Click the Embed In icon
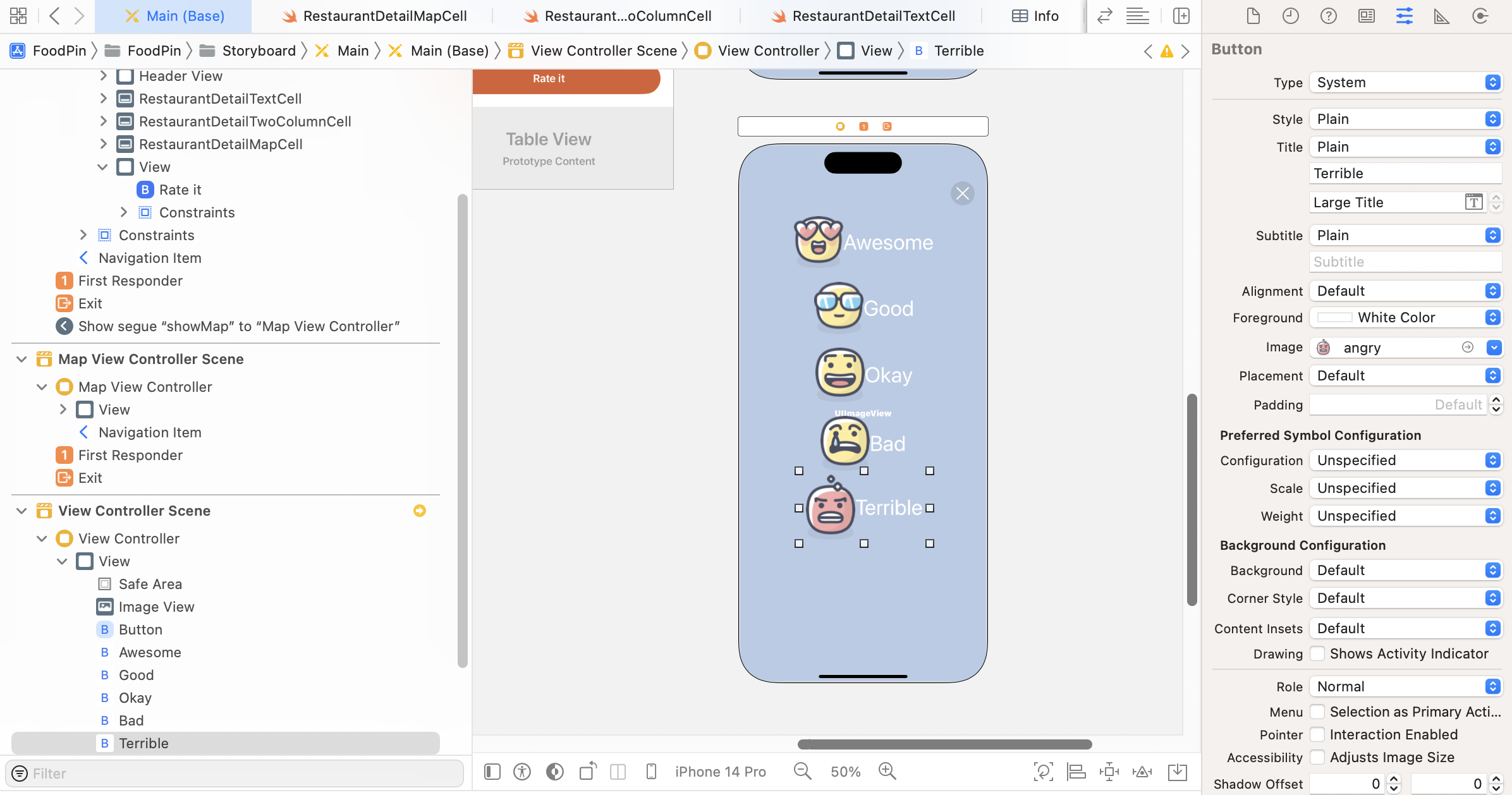This screenshot has height=795, width=1512. click(x=1178, y=772)
